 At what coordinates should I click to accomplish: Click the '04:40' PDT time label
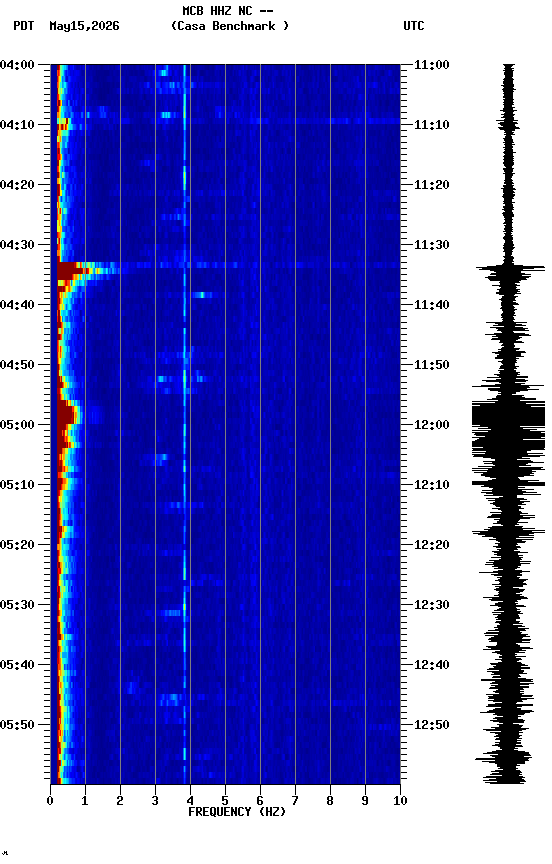click(17, 305)
